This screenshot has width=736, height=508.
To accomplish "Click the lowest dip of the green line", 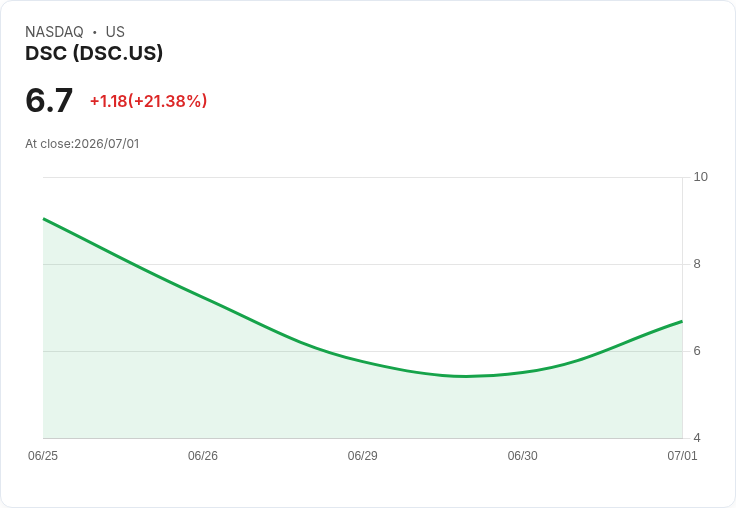I will pos(464,376).
